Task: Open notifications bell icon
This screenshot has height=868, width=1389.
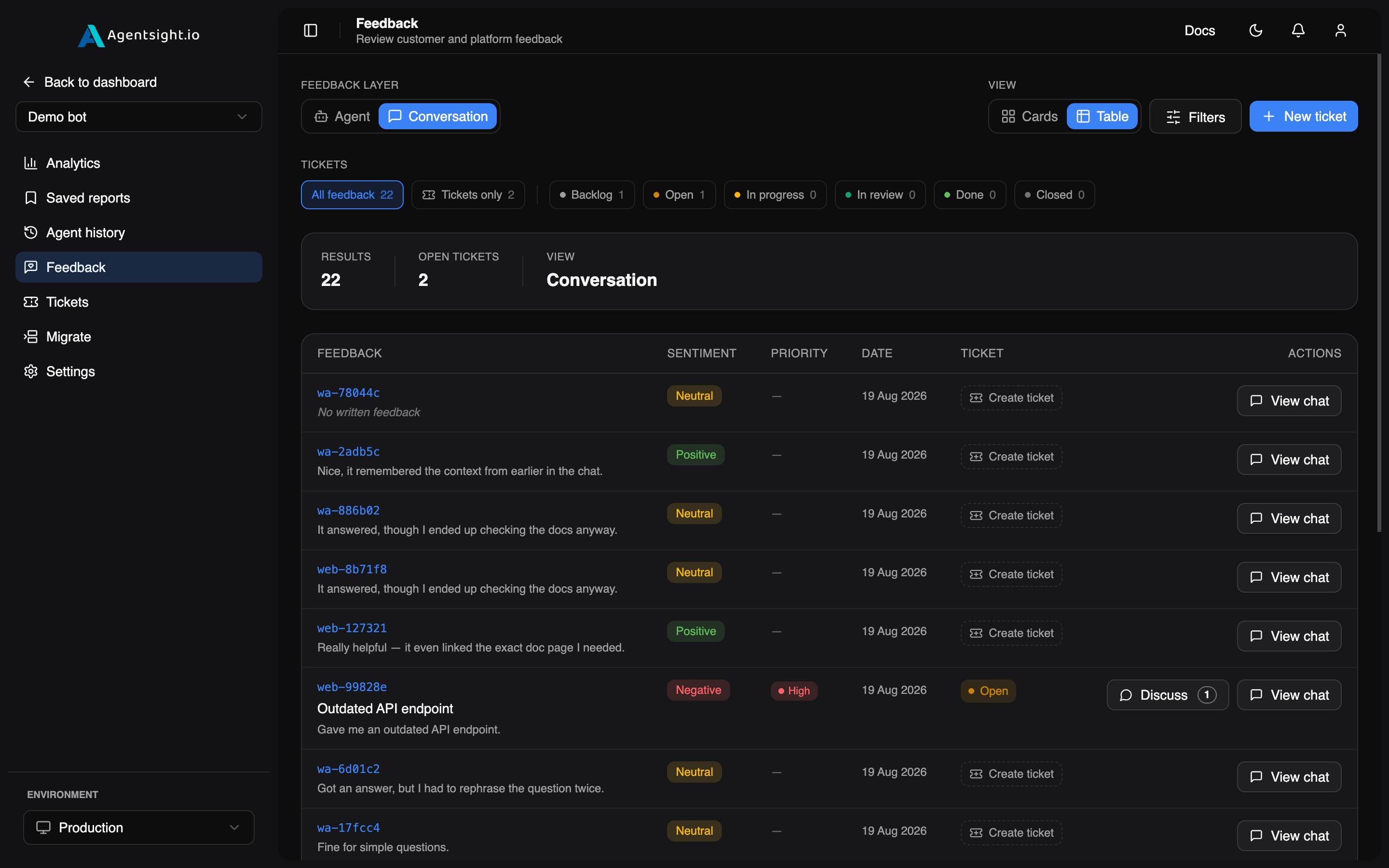Action: 1298,30
